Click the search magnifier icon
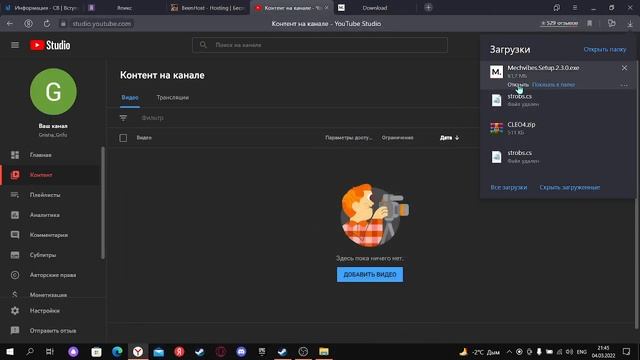The image size is (640, 360). click(x=203, y=44)
